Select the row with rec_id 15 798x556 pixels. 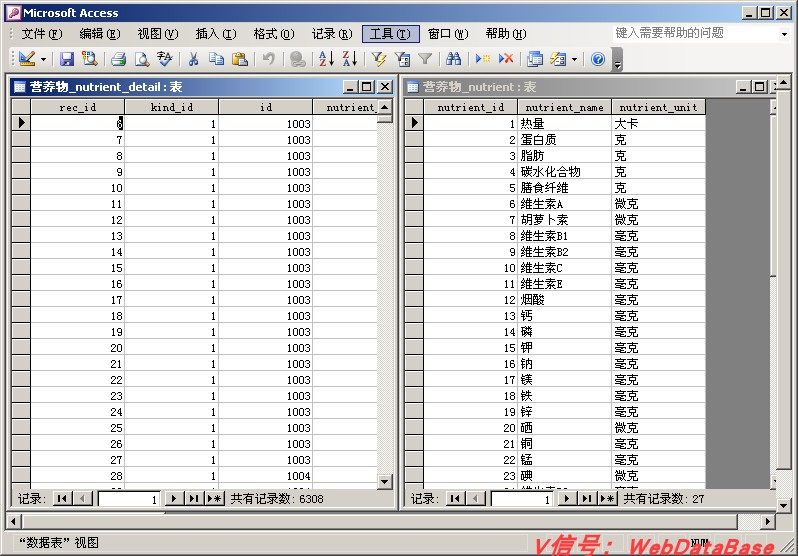21,268
